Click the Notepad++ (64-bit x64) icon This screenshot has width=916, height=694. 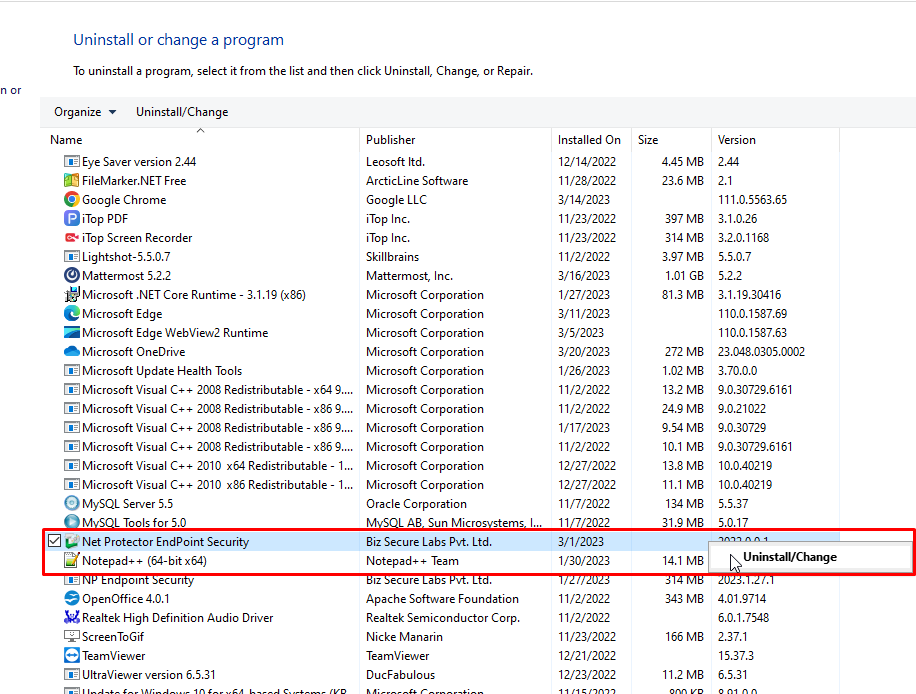72,560
